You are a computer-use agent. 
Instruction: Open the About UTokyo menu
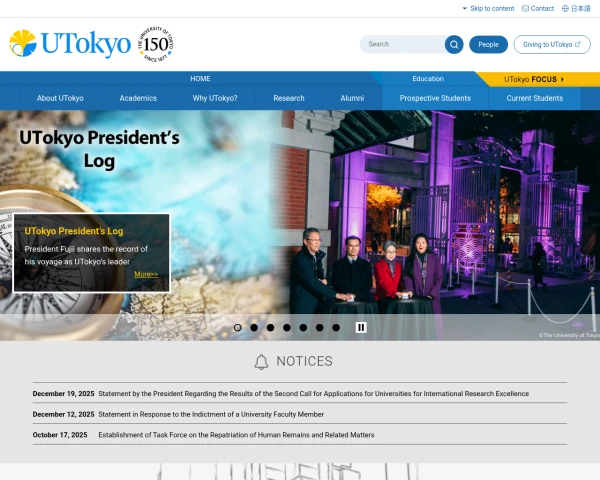click(60, 98)
